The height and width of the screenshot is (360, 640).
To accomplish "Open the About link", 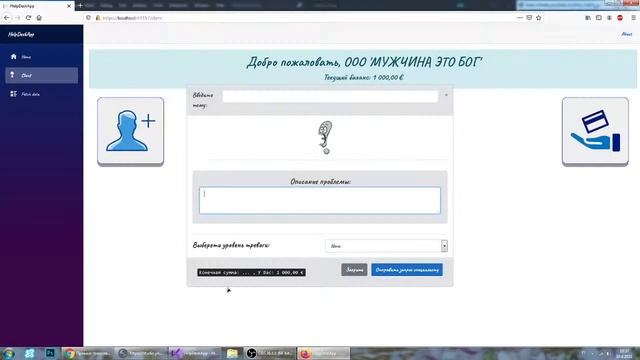I will point(627,34).
